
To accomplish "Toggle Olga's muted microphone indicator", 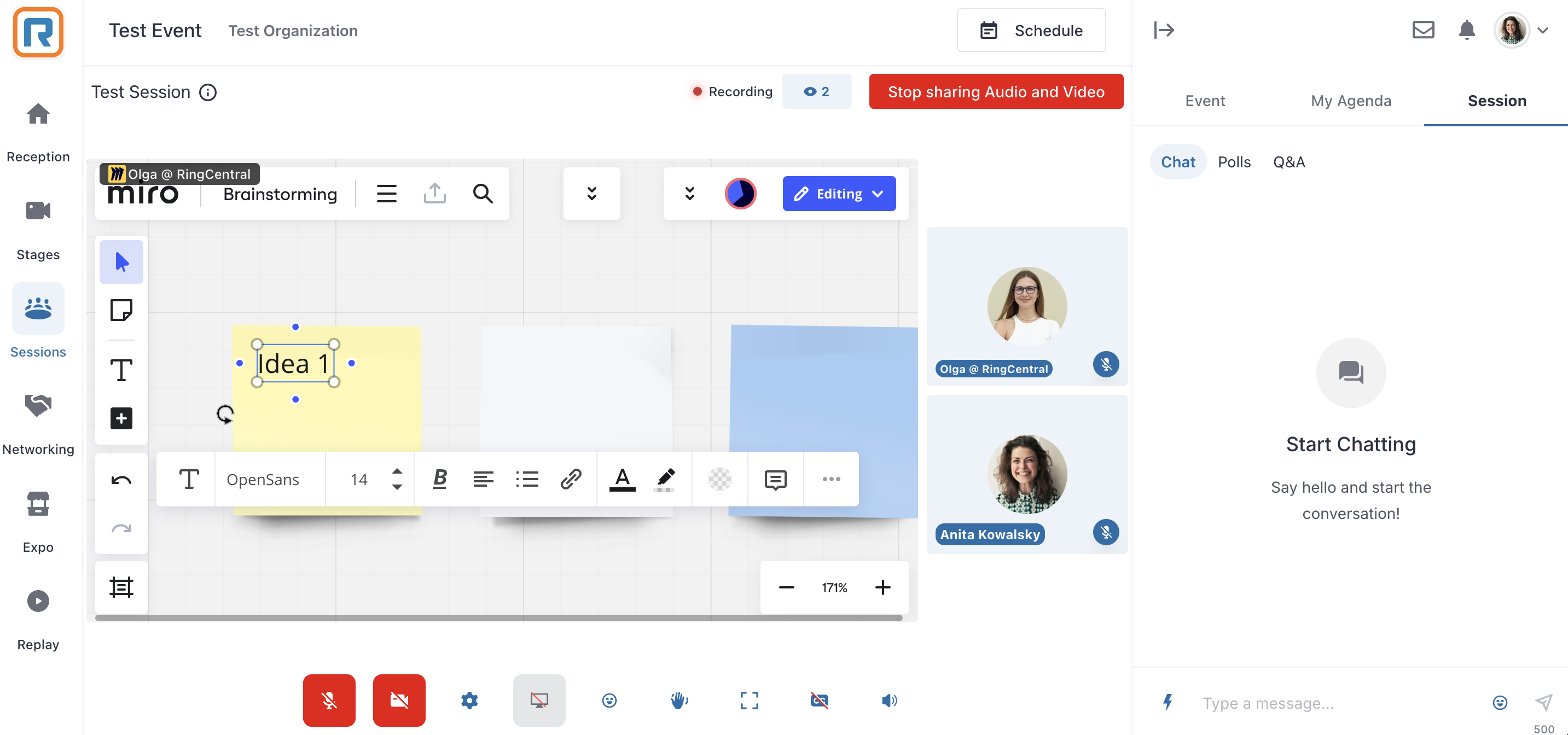I will (1106, 364).
